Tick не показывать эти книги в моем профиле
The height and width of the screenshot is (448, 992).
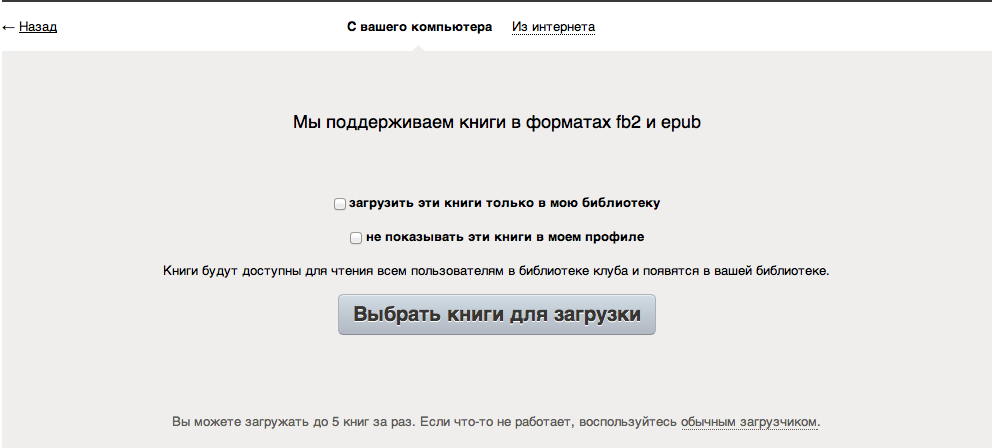click(356, 238)
